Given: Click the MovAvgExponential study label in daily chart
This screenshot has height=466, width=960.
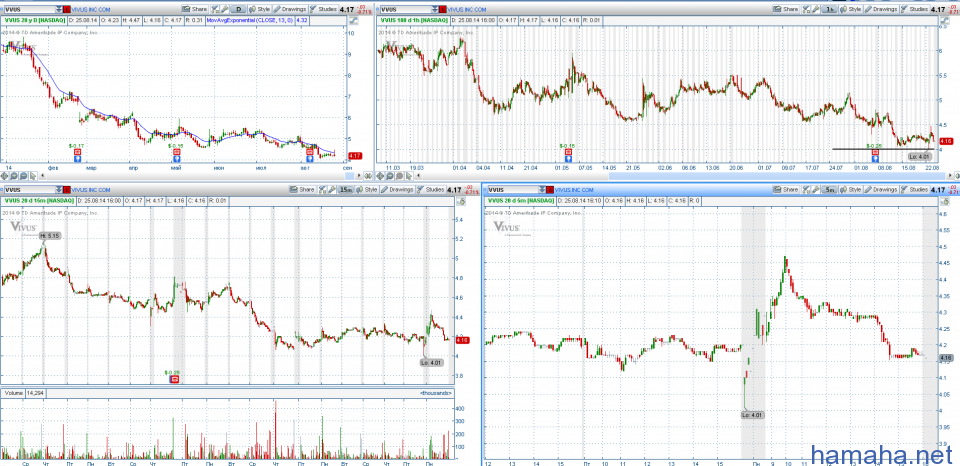Looking at the screenshot, I should coord(250,20).
